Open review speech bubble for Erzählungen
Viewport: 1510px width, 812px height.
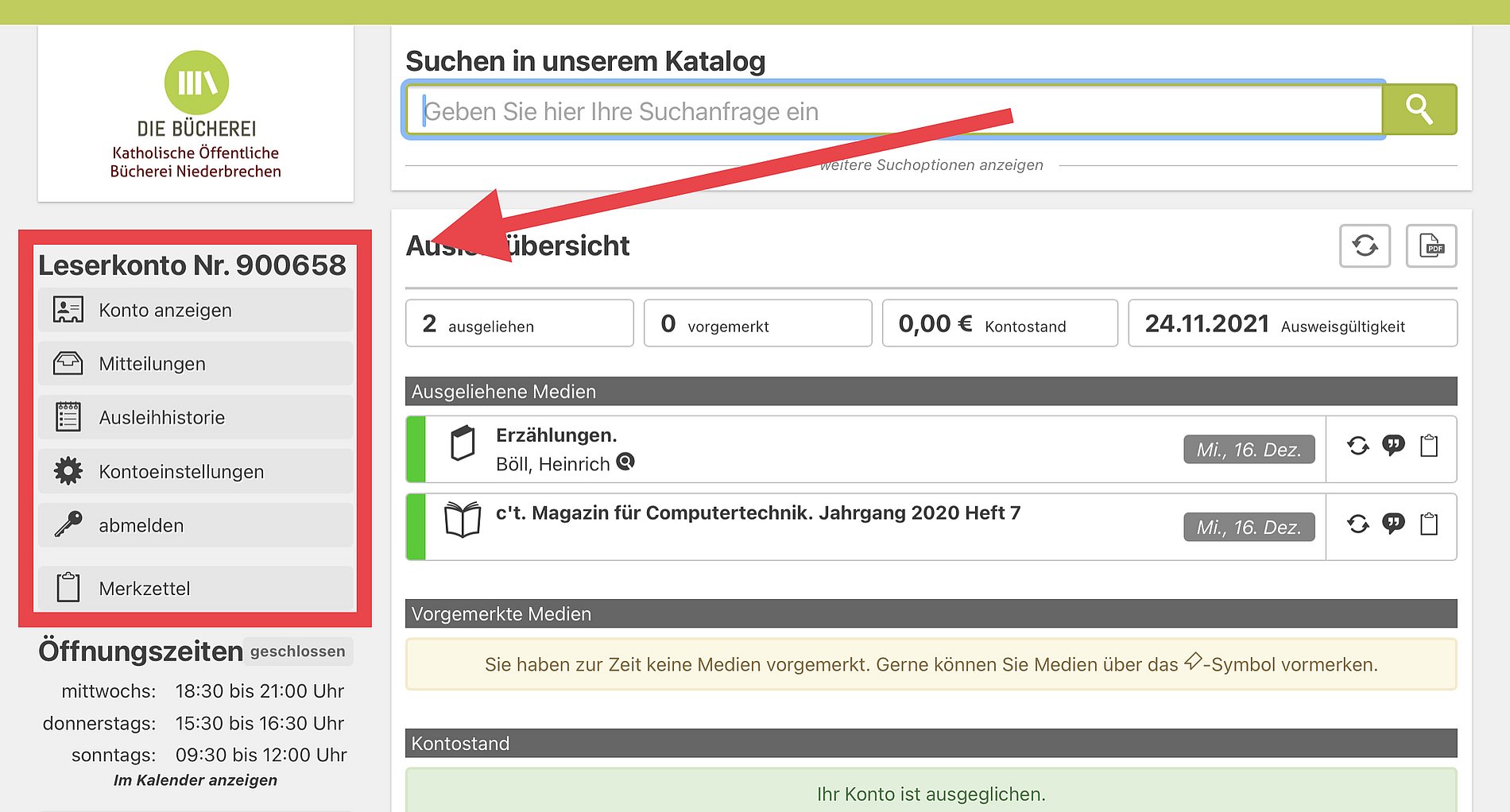pyautogui.click(x=1393, y=447)
